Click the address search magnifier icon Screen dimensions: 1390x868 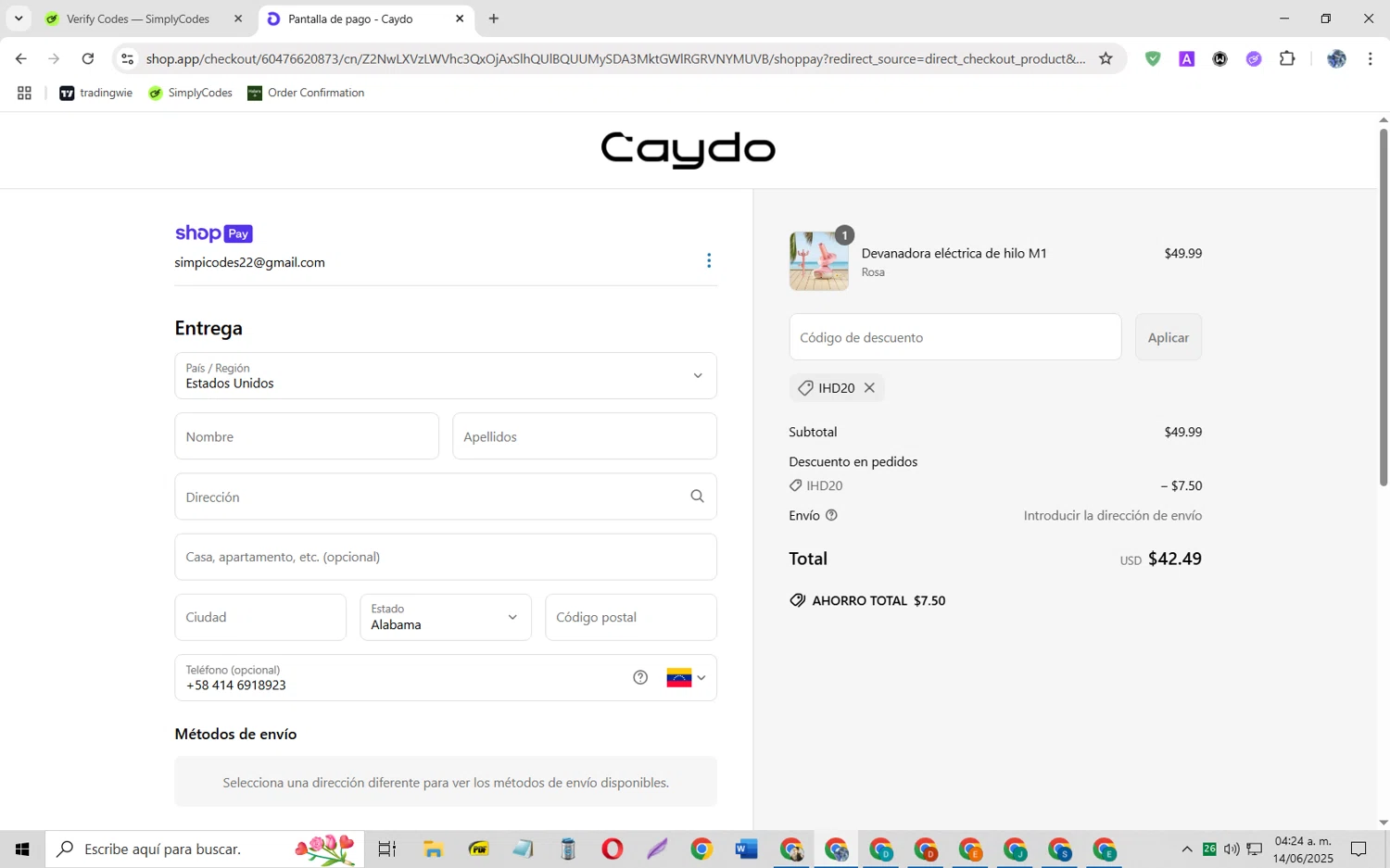[x=697, y=497]
